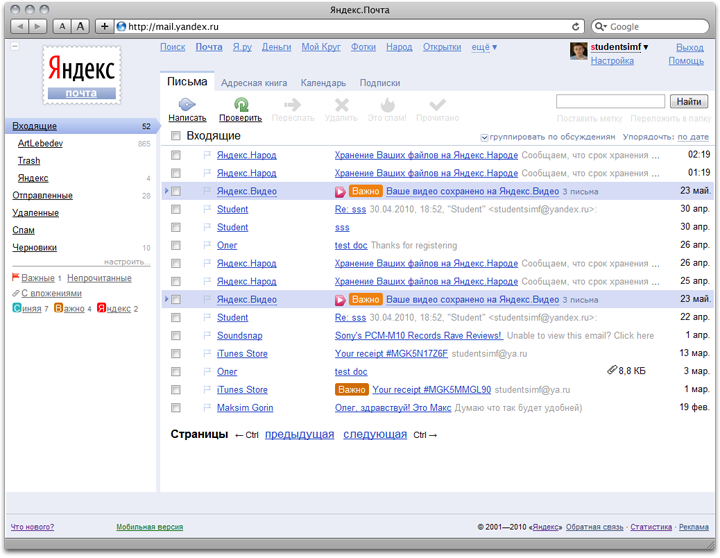This screenshot has width=720, height=558.
Task: Click the browser reload button in address bar
Action: (576, 26)
